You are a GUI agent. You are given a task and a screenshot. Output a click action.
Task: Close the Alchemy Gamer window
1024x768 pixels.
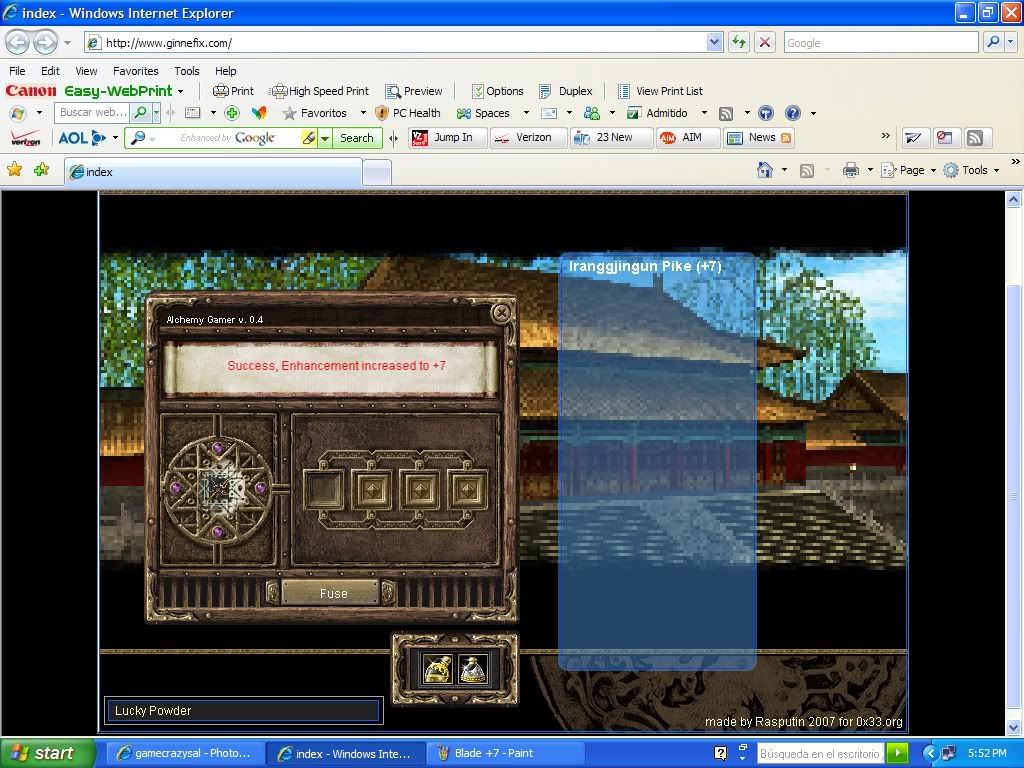502,313
